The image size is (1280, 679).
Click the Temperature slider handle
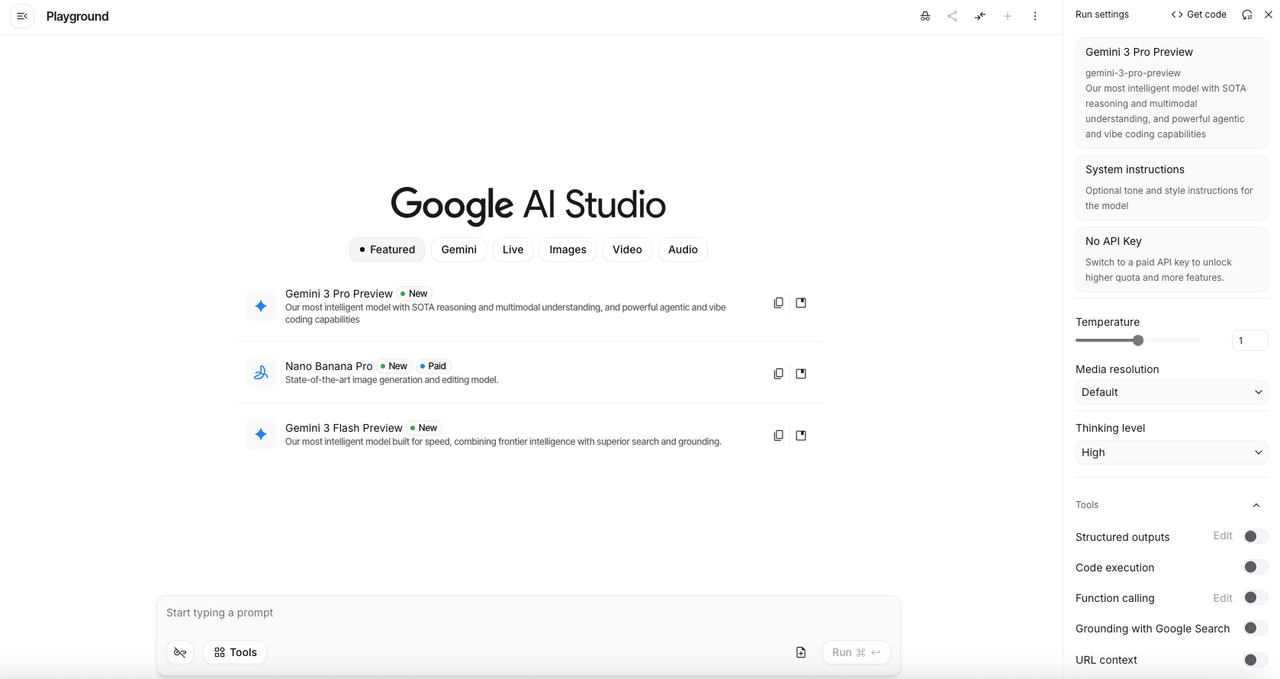(1138, 341)
